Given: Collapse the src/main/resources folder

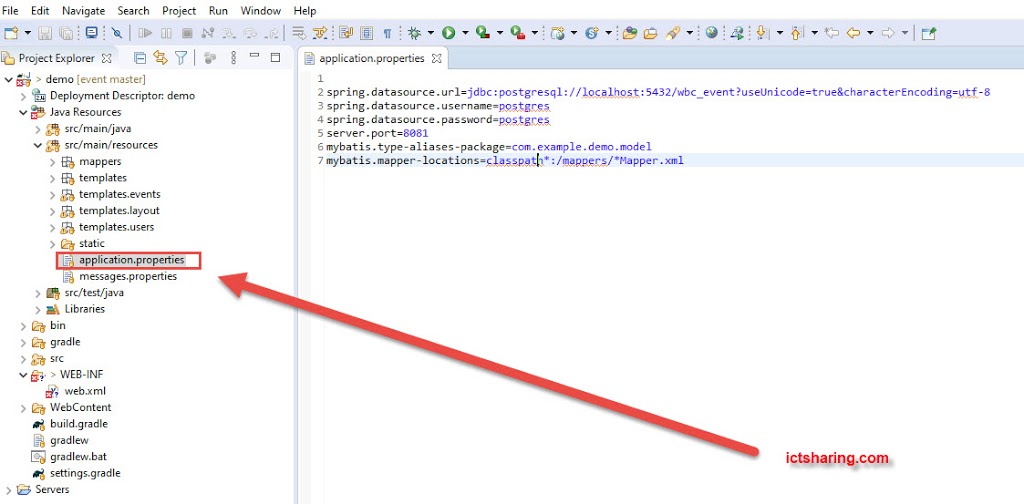Looking at the screenshot, I should click(x=37, y=145).
